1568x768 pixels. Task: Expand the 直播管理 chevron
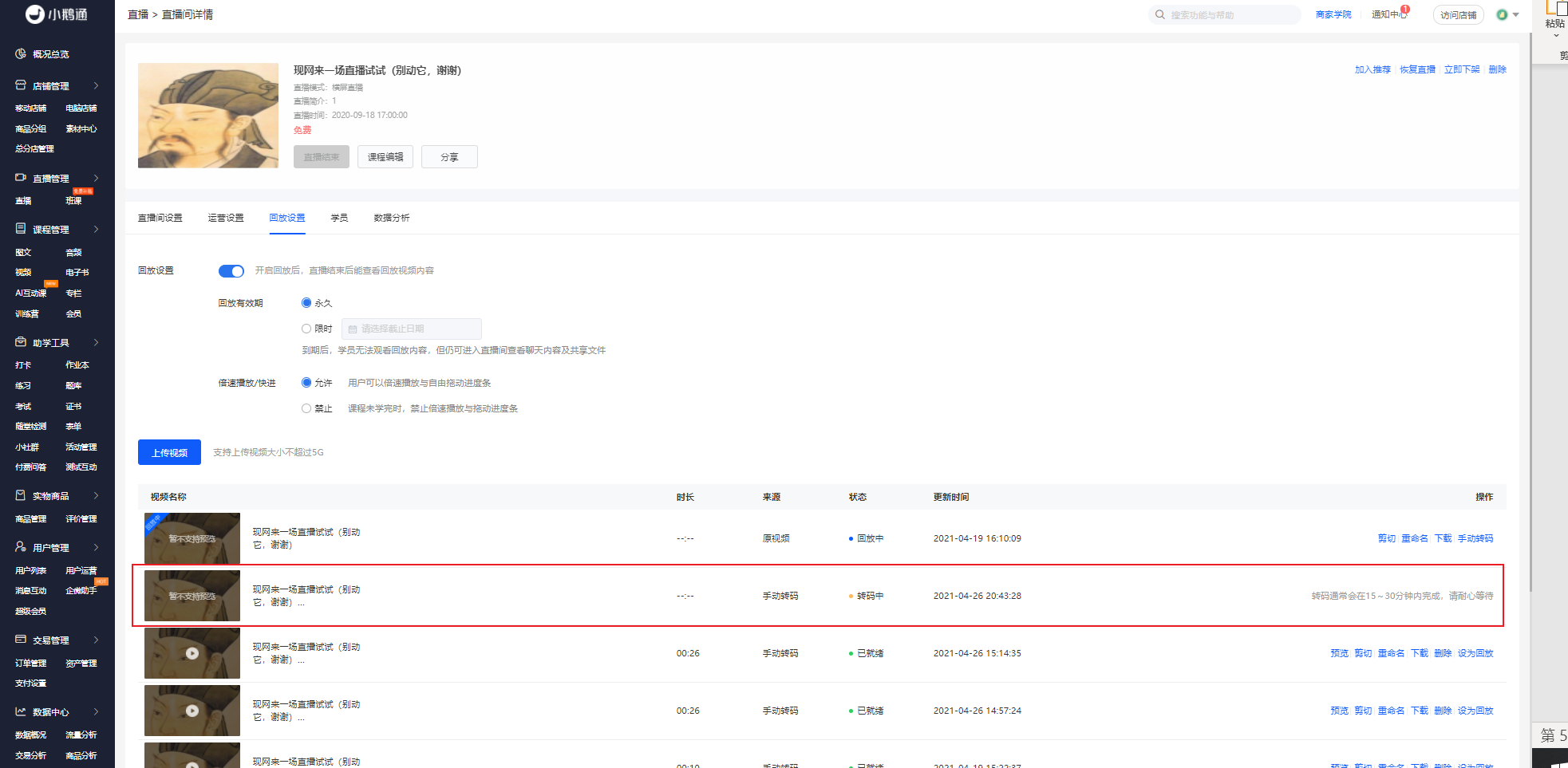pos(96,178)
